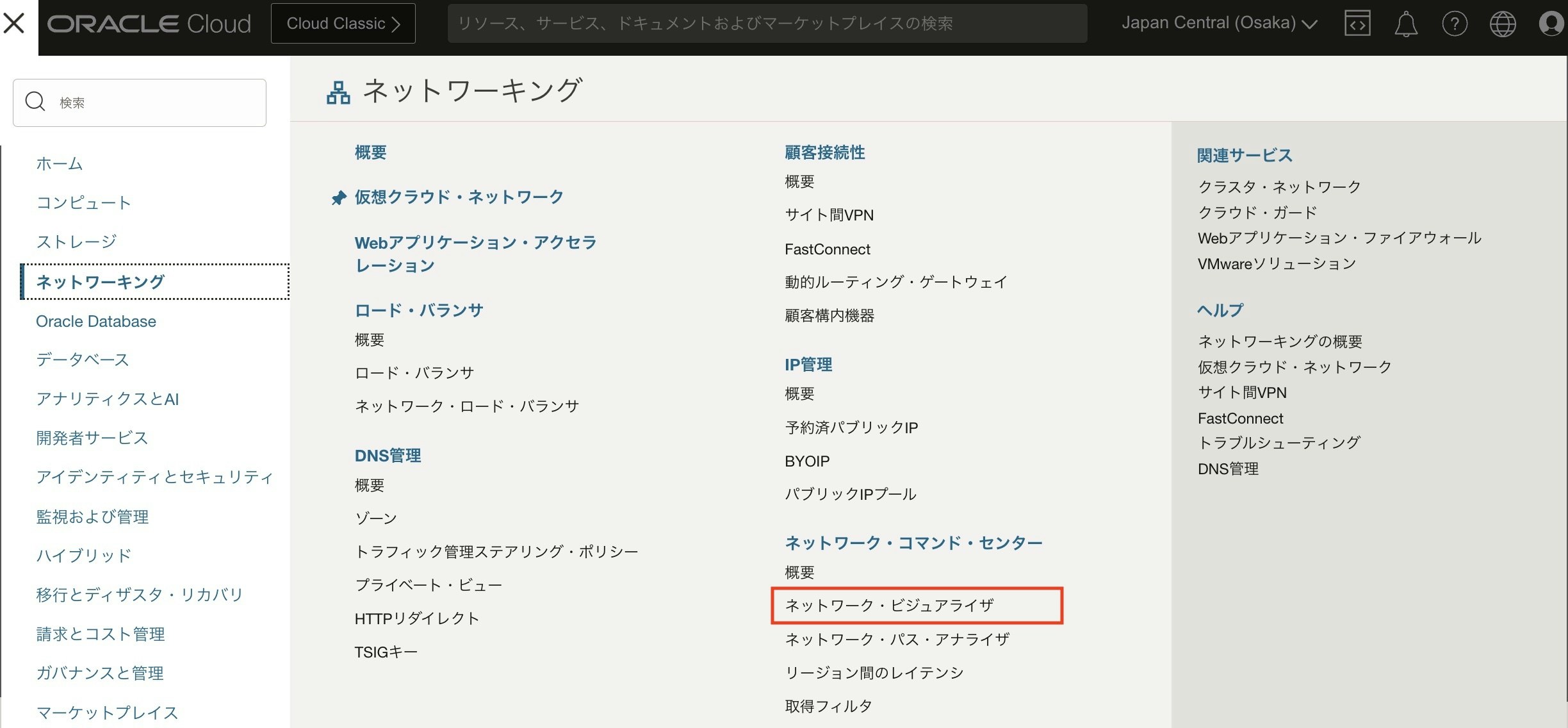Open notifications bell icon
This screenshot has width=1568, height=728.
pos(1405,24)
